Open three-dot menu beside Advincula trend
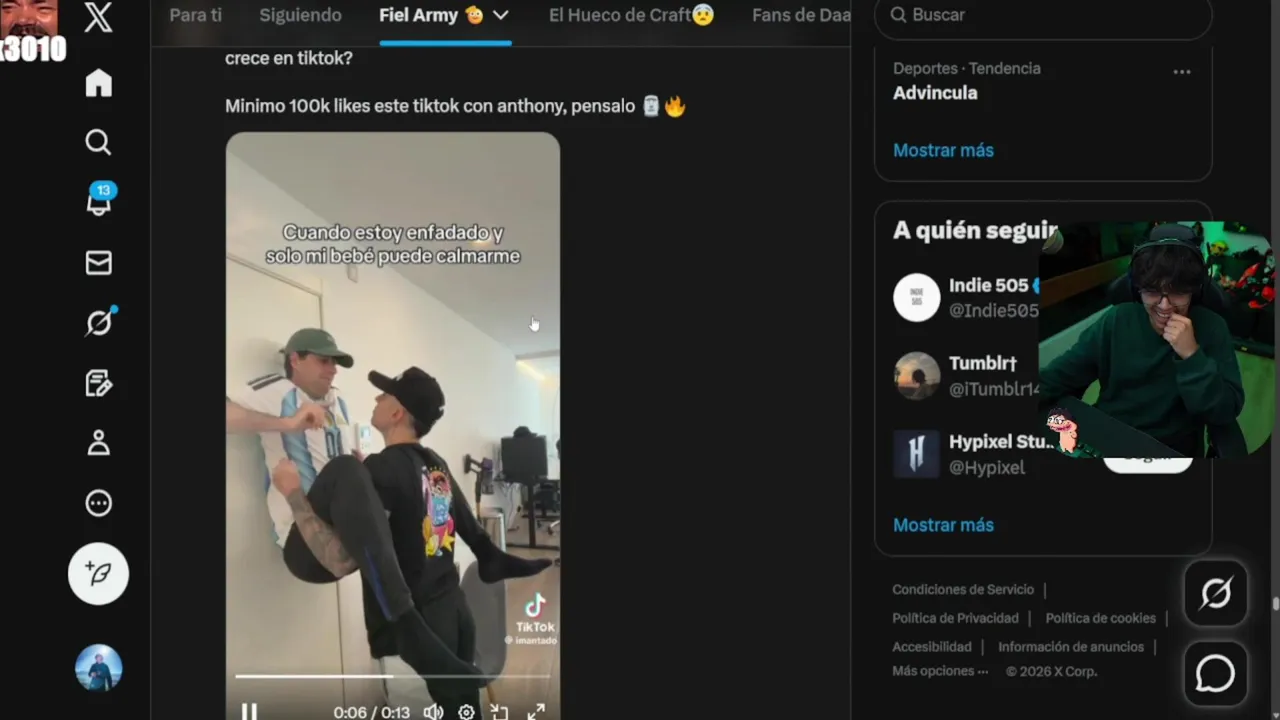The image size is (1280, 720). coord(1182,72)
